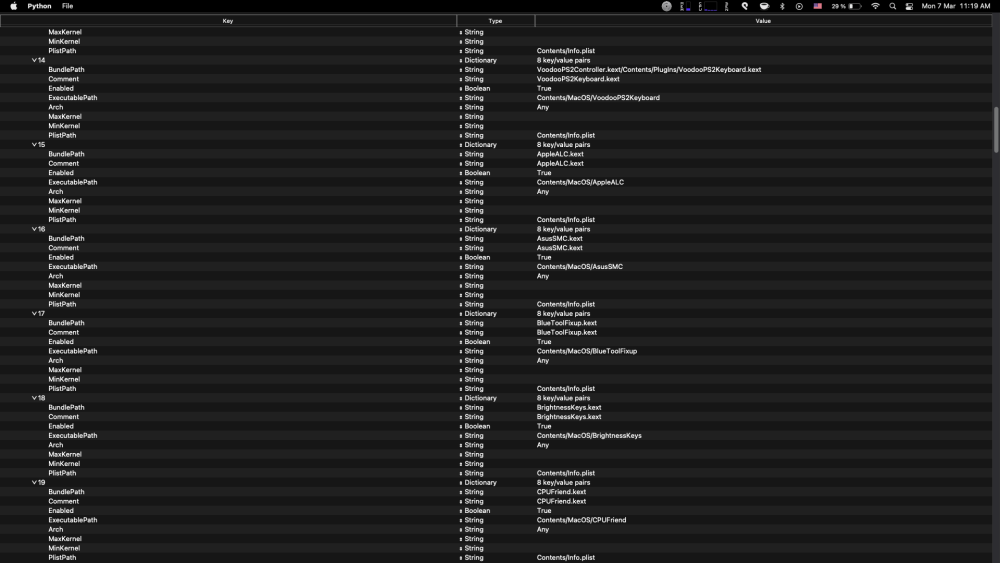
Task: Click the vertical scrollbar thumb
Action: [x=996, y=129]
